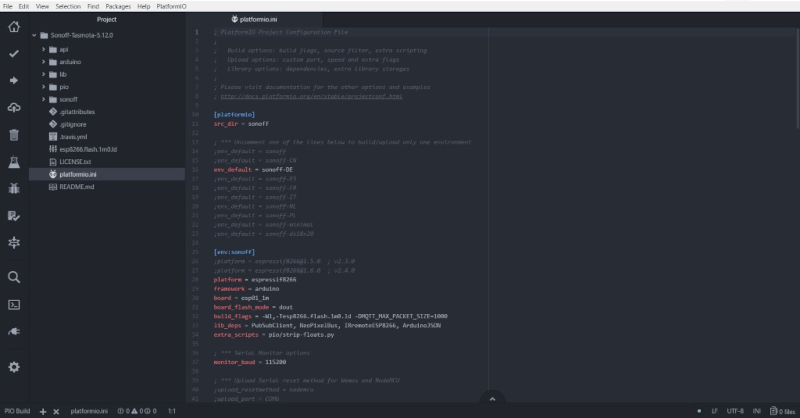
Task: Open README.md from the project tree
Action: point(76,187)
